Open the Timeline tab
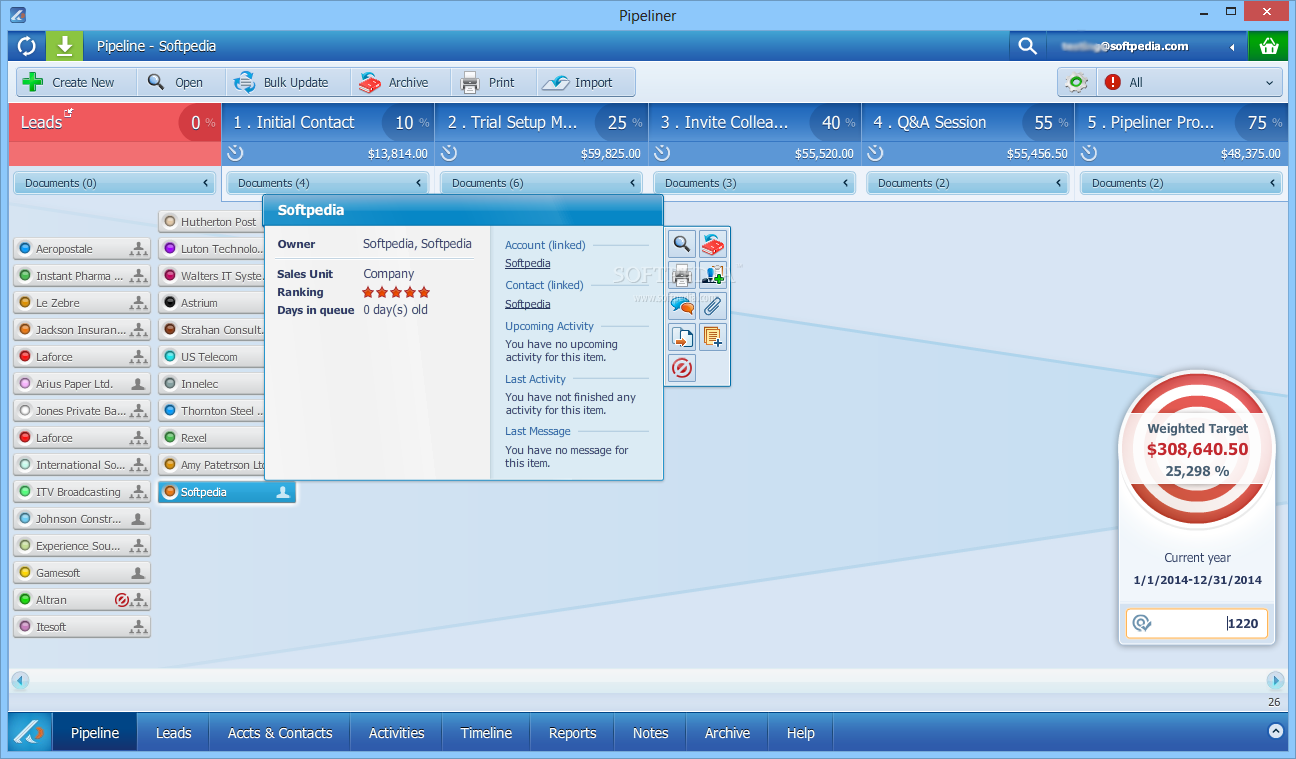 tap(486, 733)
